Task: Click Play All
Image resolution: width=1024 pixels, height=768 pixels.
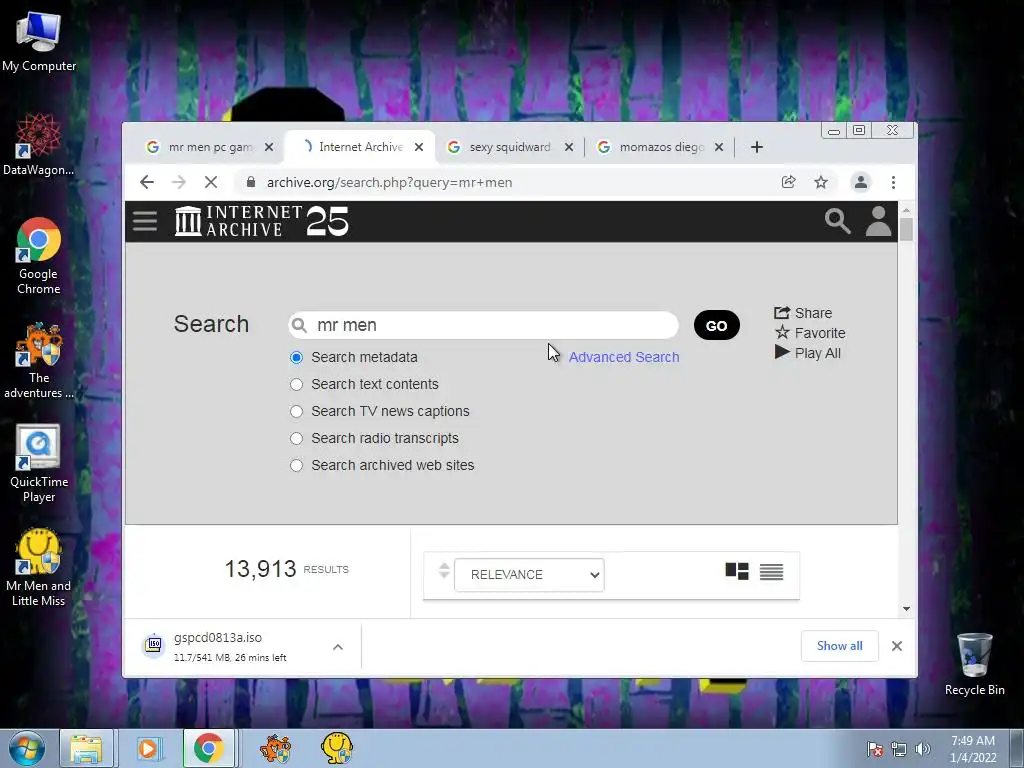Action: coord(808,353)
